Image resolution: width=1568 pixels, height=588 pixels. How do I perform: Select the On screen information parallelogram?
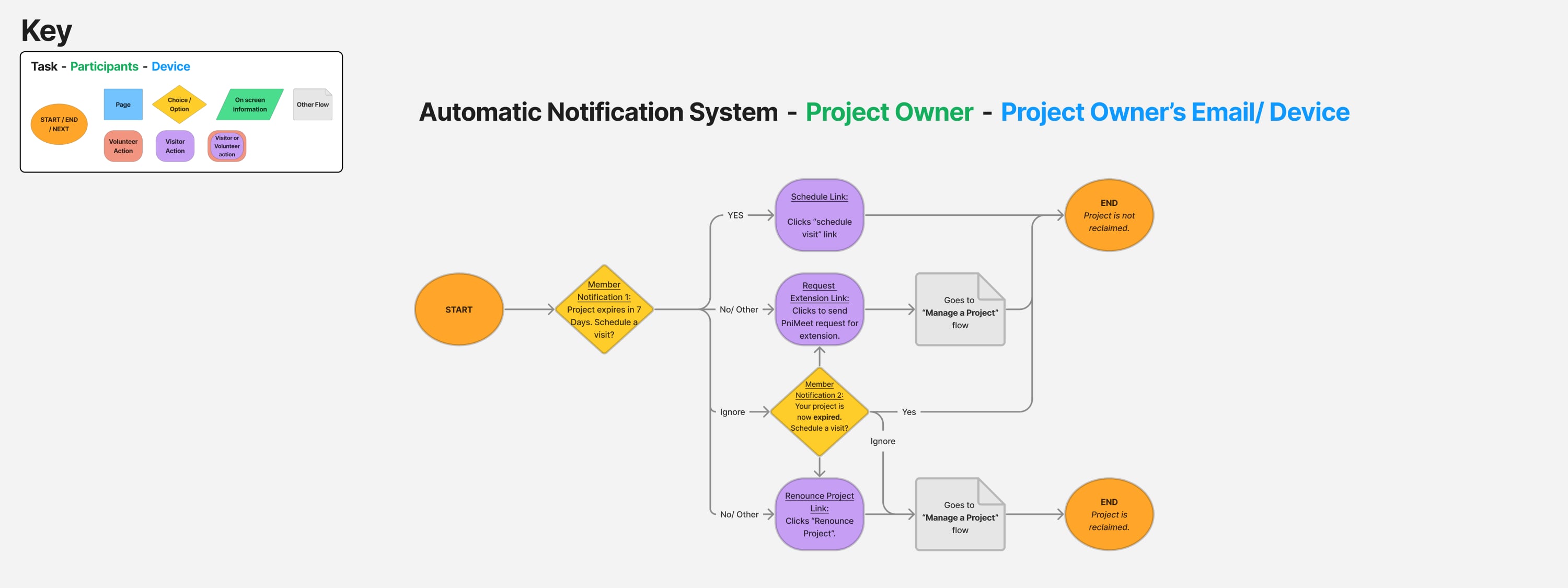(x=249, y=105)
